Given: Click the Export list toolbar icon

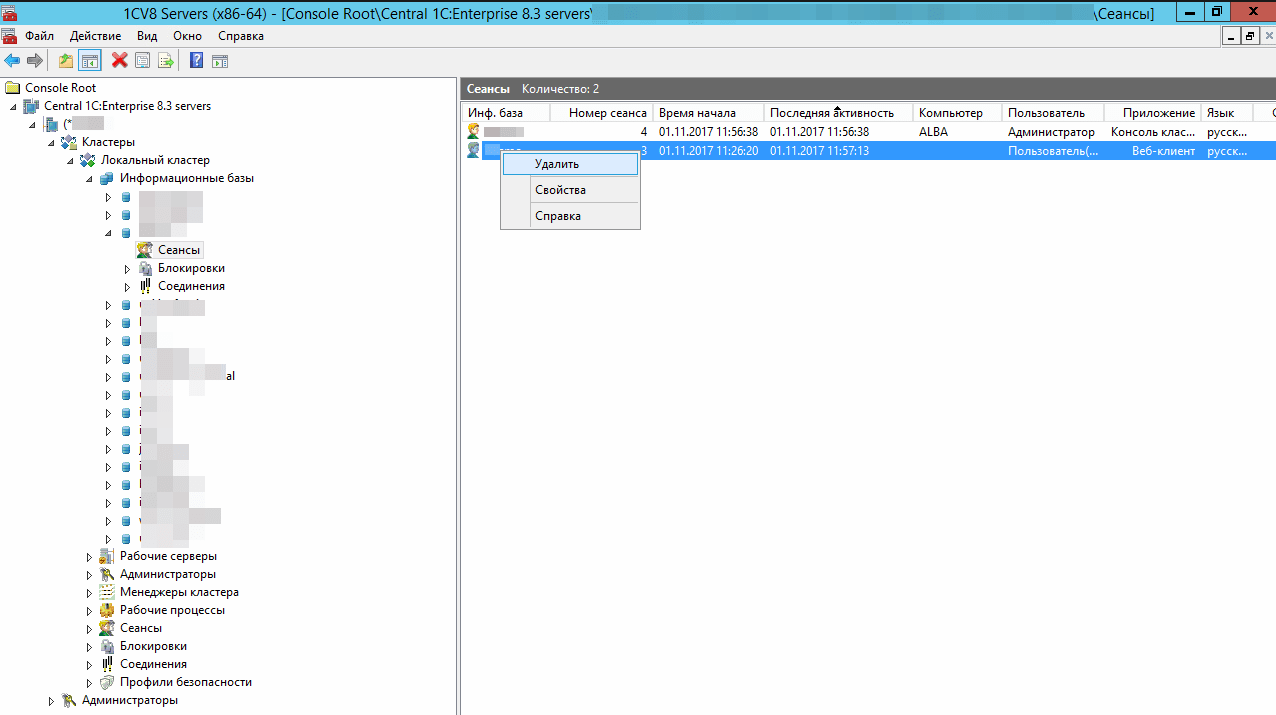Looking at the screenshot, I should click(x=166, y=60).
